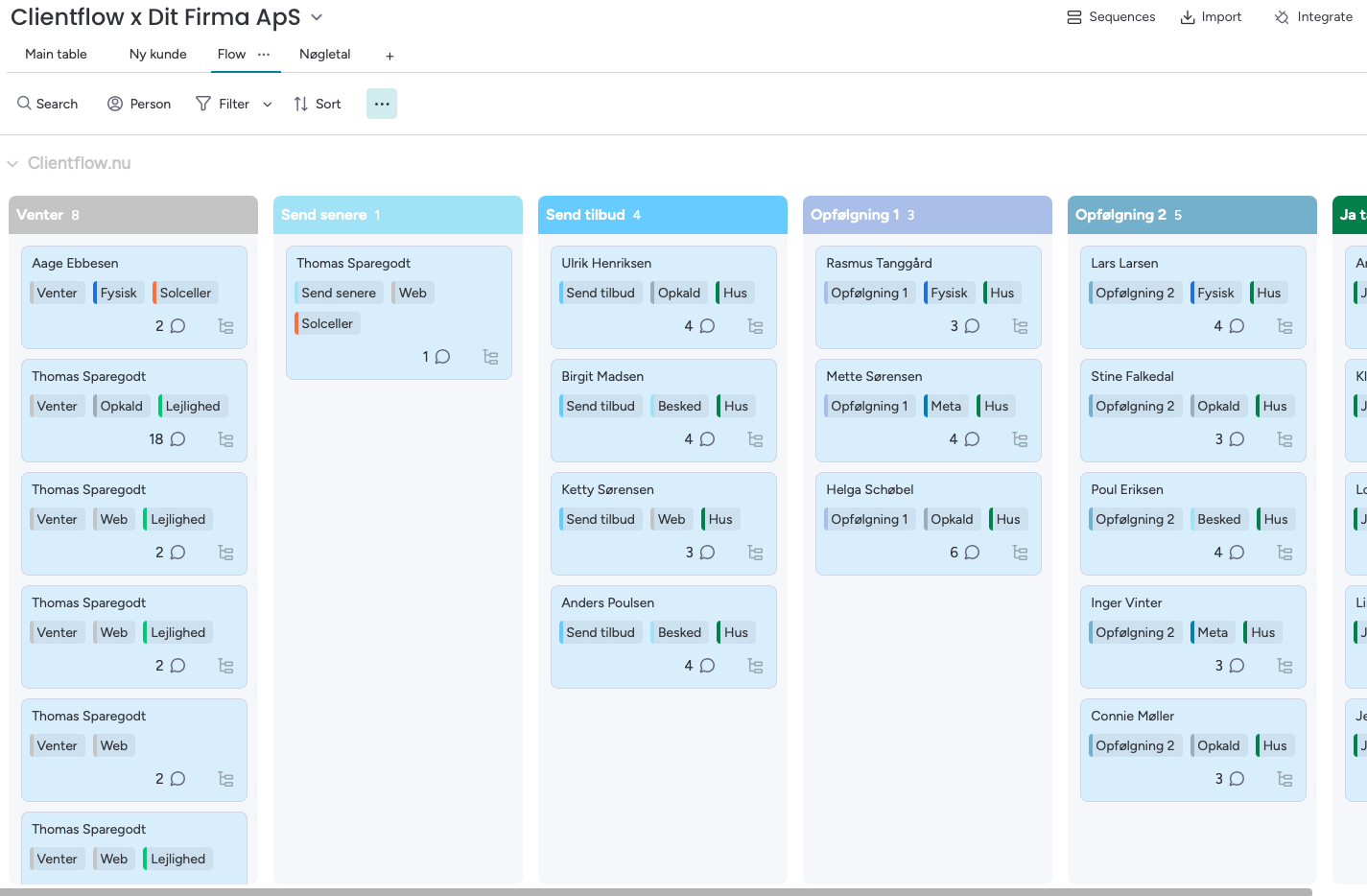Click the Opfølgning 2 column header
Screen dimensions: 1367x896
point(1192,215)
